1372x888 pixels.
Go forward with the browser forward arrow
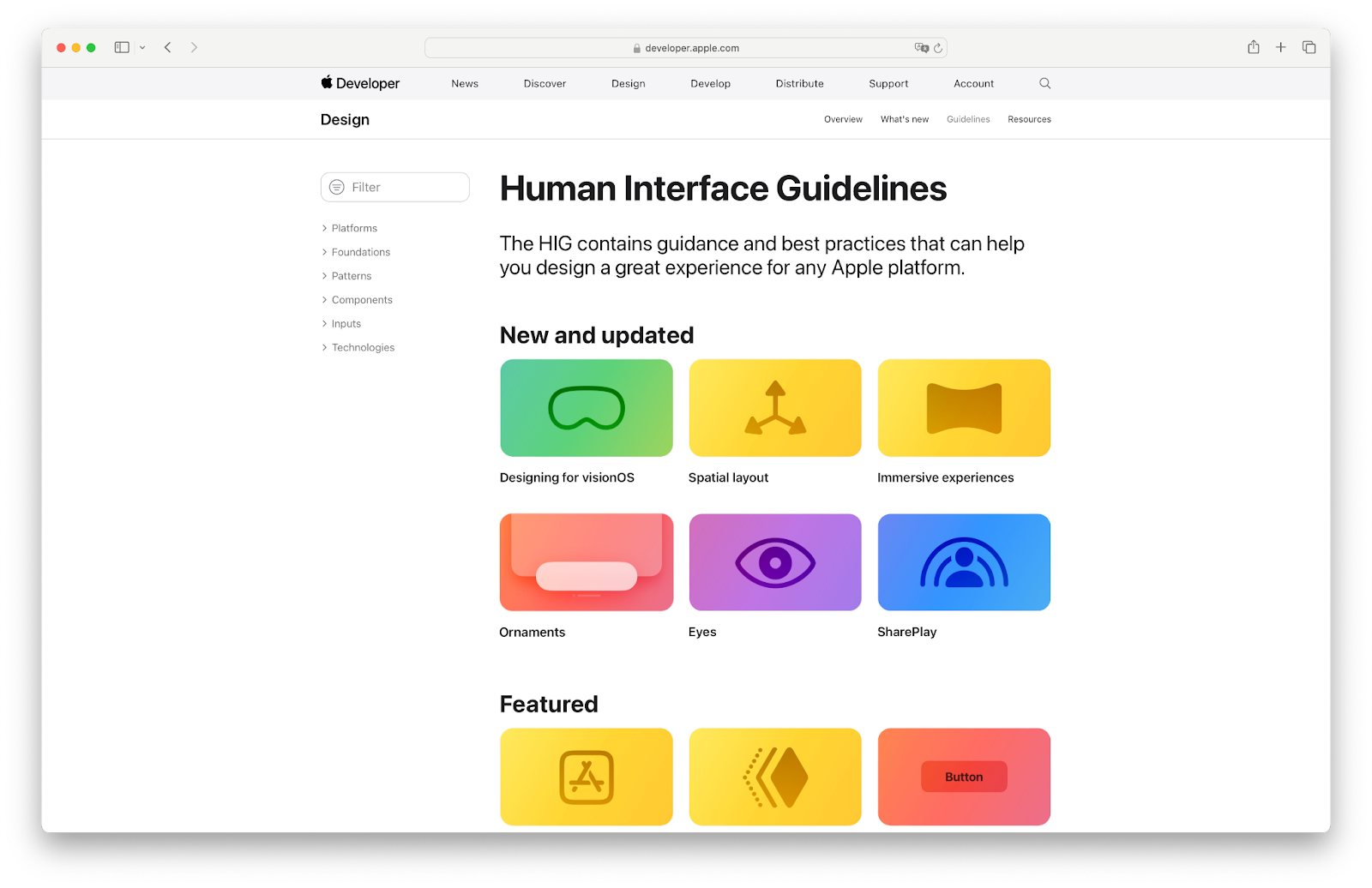pyautogui.click(x=194, y=48)
